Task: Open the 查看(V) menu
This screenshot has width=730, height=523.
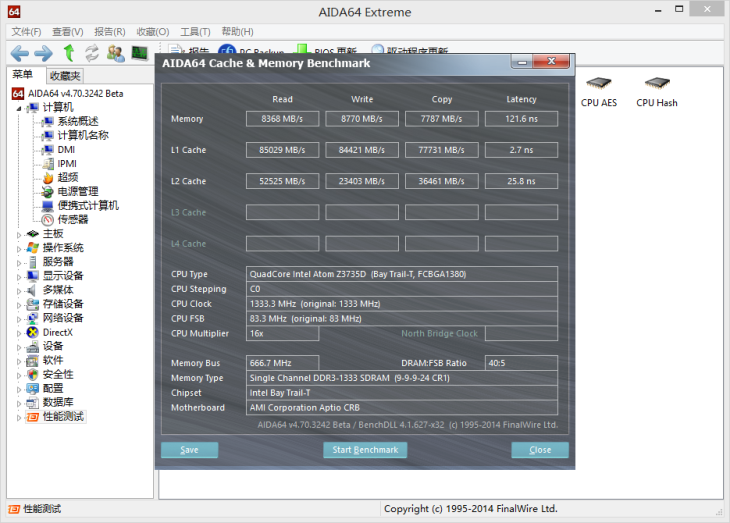Action: [x=68, y=32]
